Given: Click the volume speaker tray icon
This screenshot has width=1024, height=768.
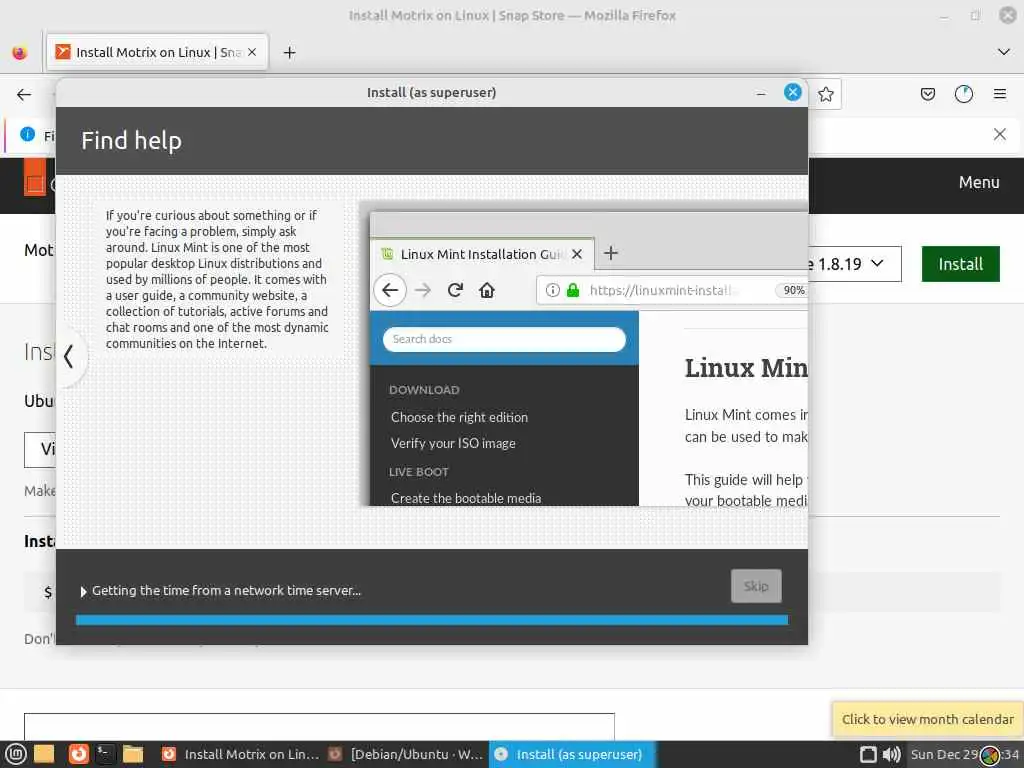Looking at the screenshot, I should click(x=891, y=754).
